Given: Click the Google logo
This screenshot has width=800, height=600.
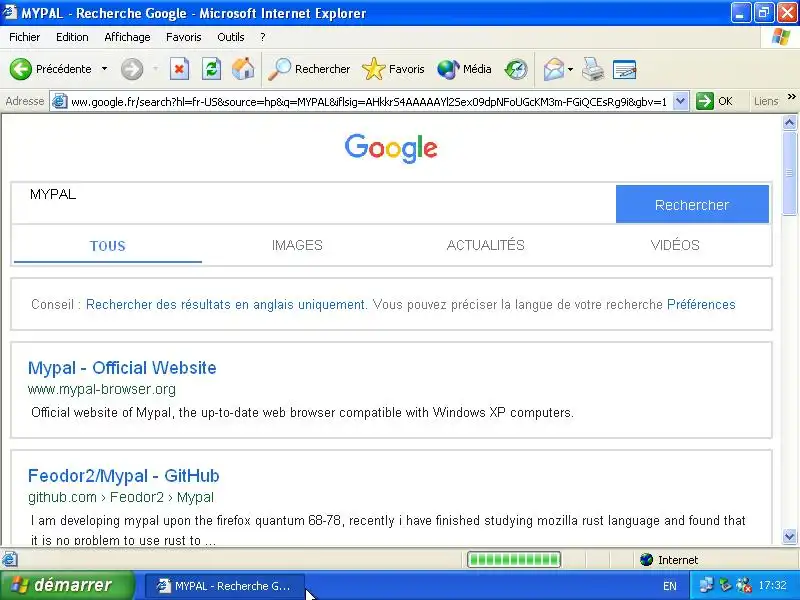Looking at the screenshot, I should point(391,148).
